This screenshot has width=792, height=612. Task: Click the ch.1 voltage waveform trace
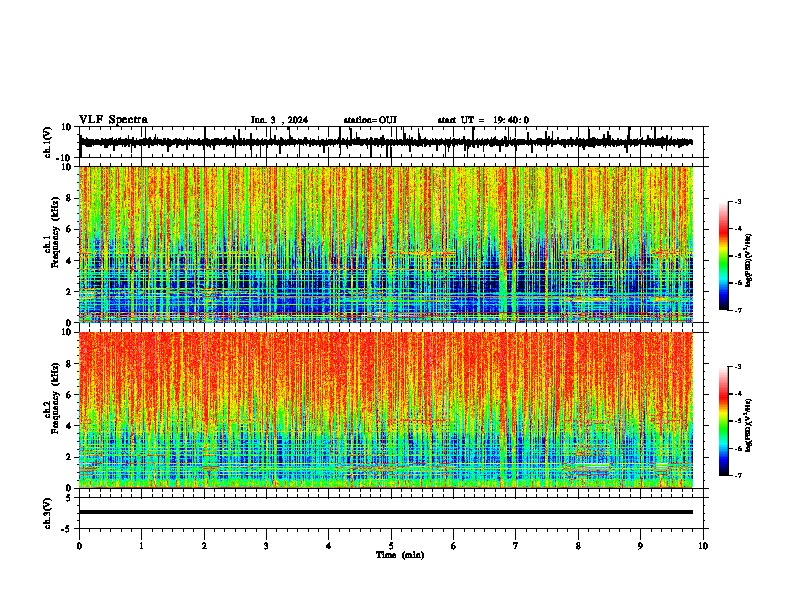tap(386, 143)
